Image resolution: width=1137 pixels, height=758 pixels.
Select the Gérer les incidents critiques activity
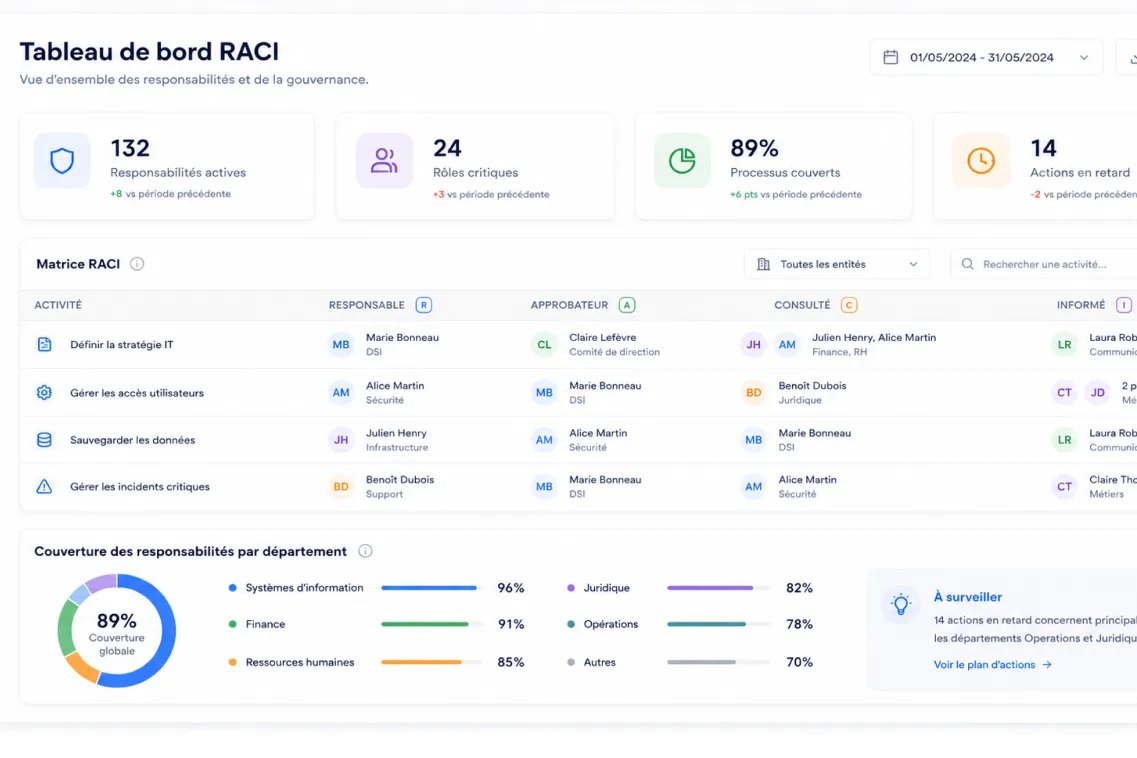pos(140,487)
